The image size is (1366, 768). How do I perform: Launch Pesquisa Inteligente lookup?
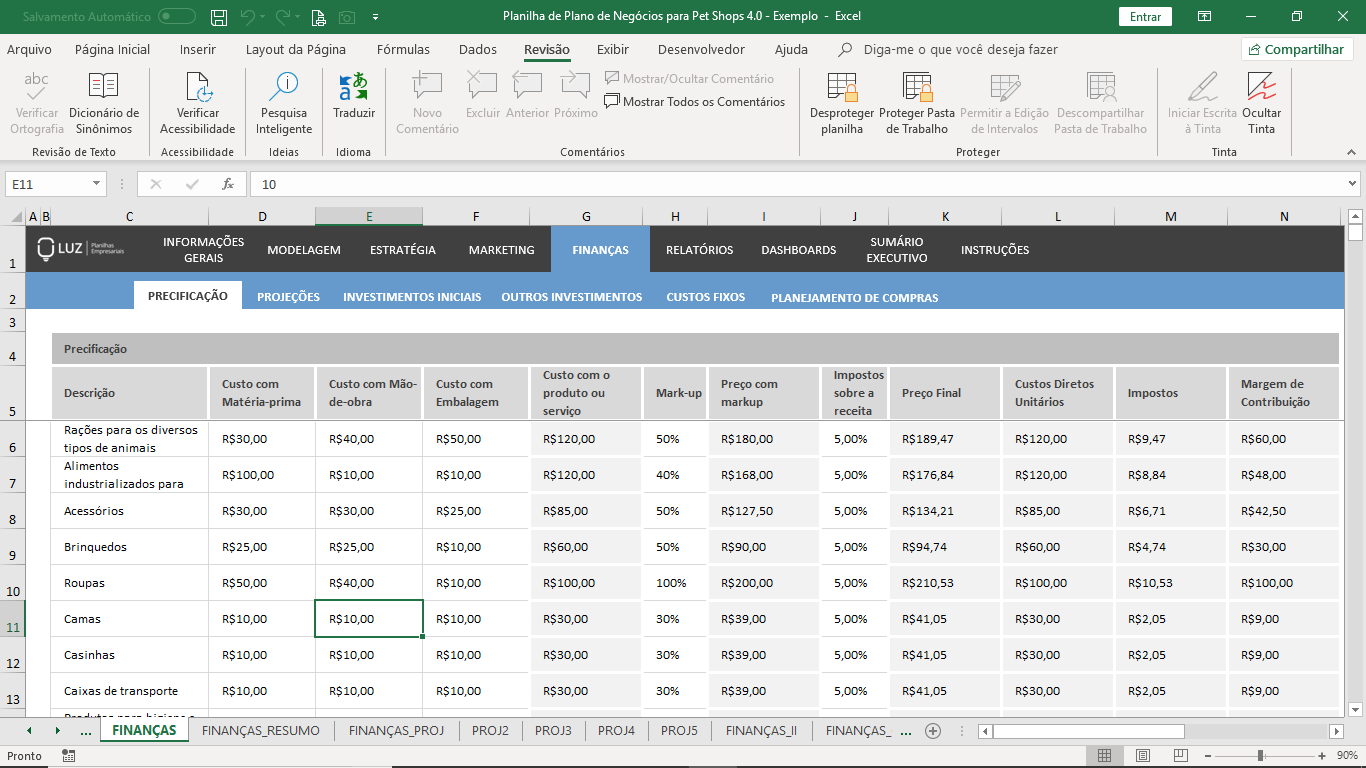click(x=284, y=88)
